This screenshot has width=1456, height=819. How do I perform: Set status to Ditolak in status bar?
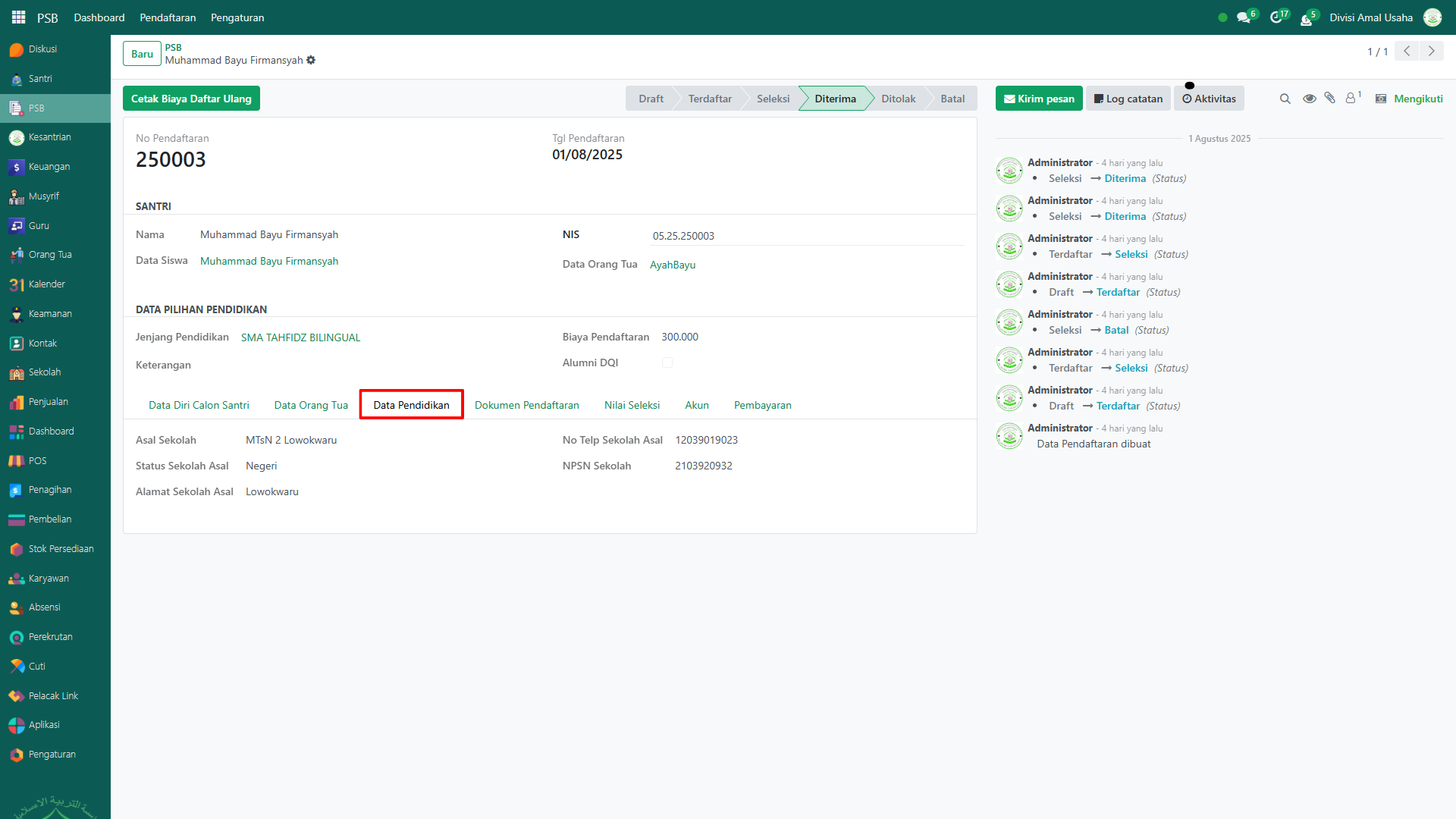[x=898, y=99]
